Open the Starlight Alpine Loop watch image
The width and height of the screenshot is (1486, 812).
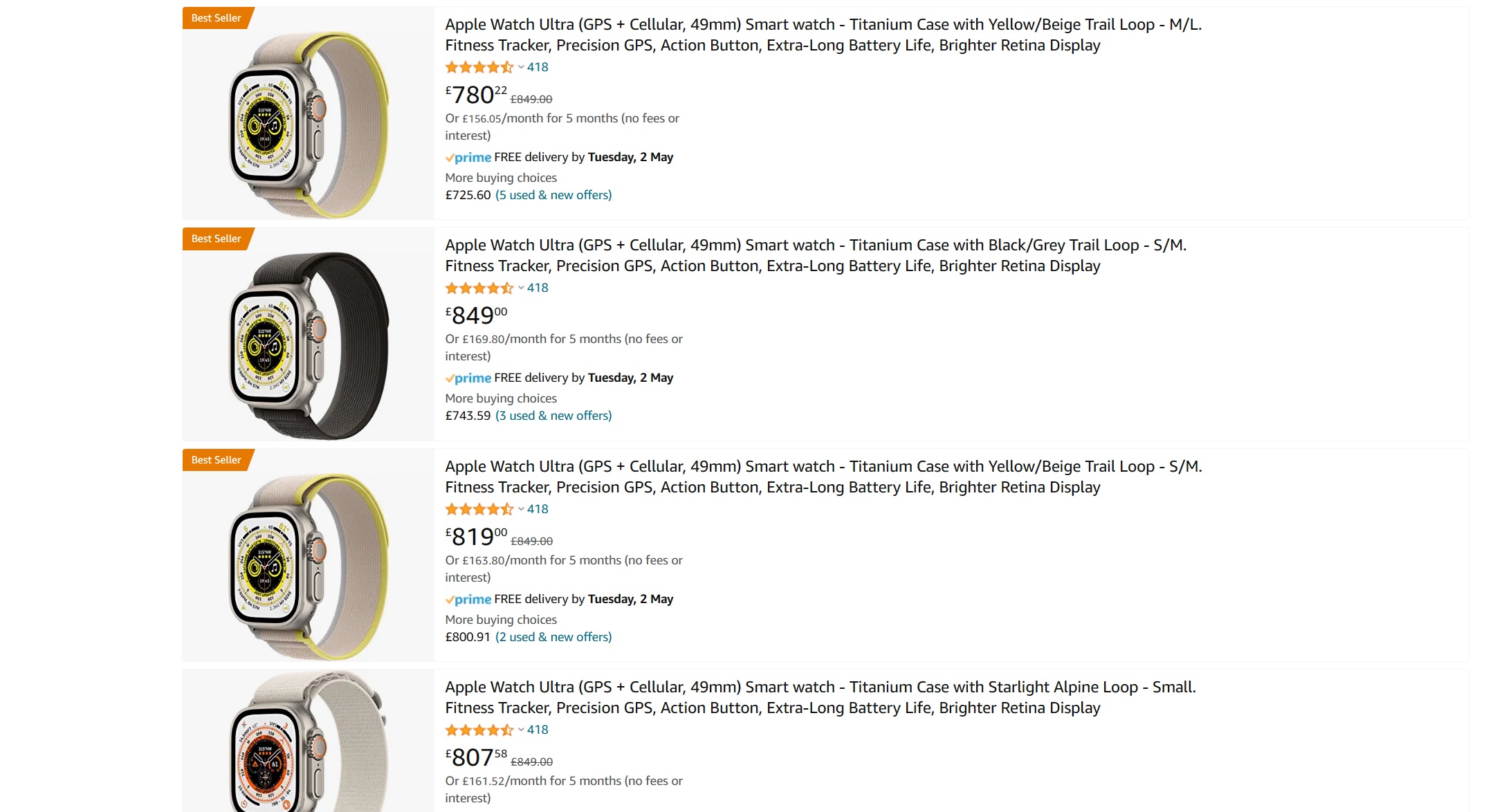pyautogui.click(x=308, y=744)
